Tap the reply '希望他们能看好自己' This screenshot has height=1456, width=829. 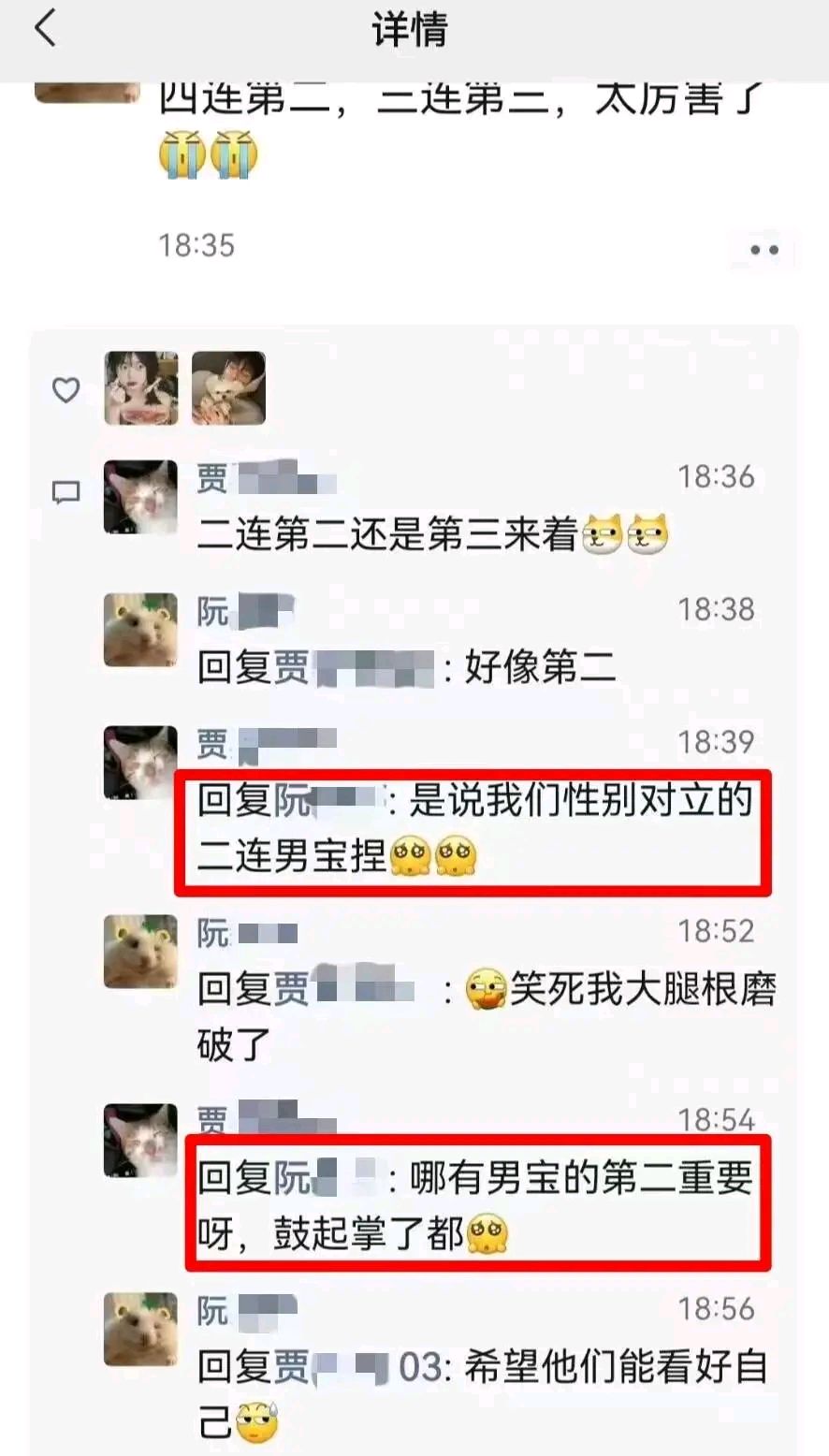coord(483,1396)
